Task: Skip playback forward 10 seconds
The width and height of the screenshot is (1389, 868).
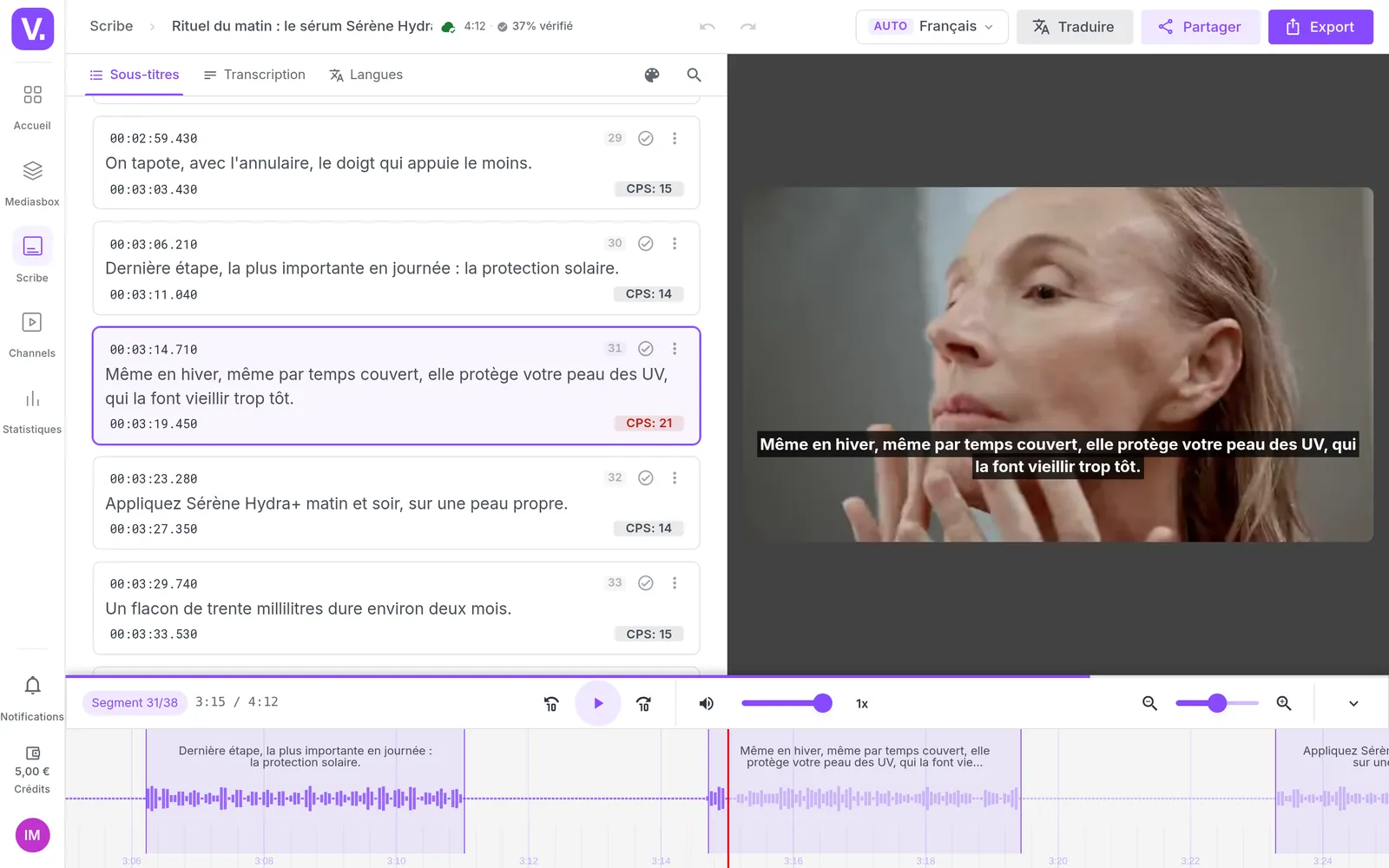Action: coord(644,704)
